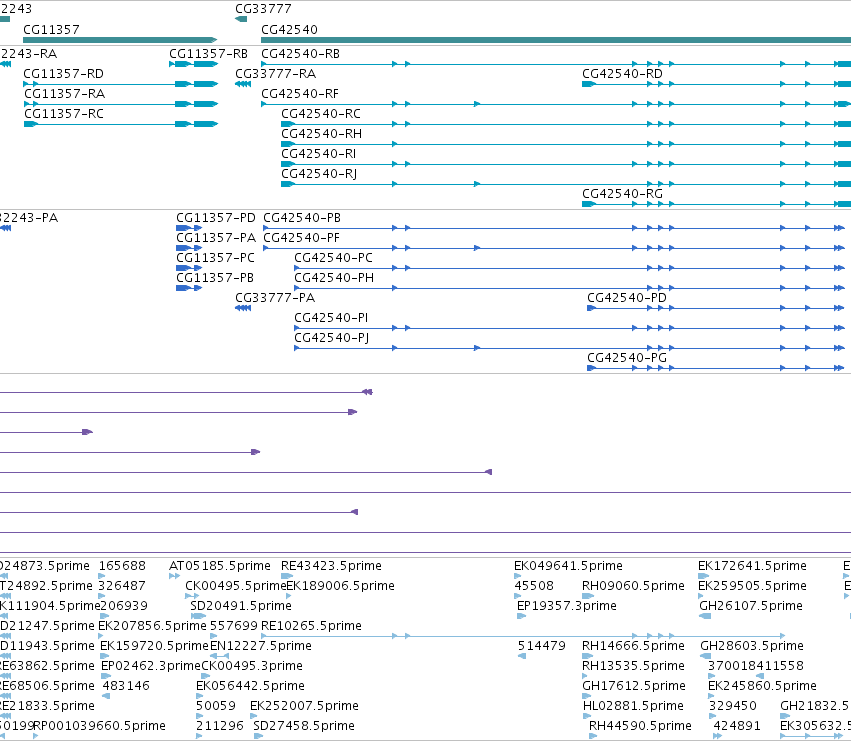
Task: Click EST label RE43423.5prime
Action: [x=331, y=566]
